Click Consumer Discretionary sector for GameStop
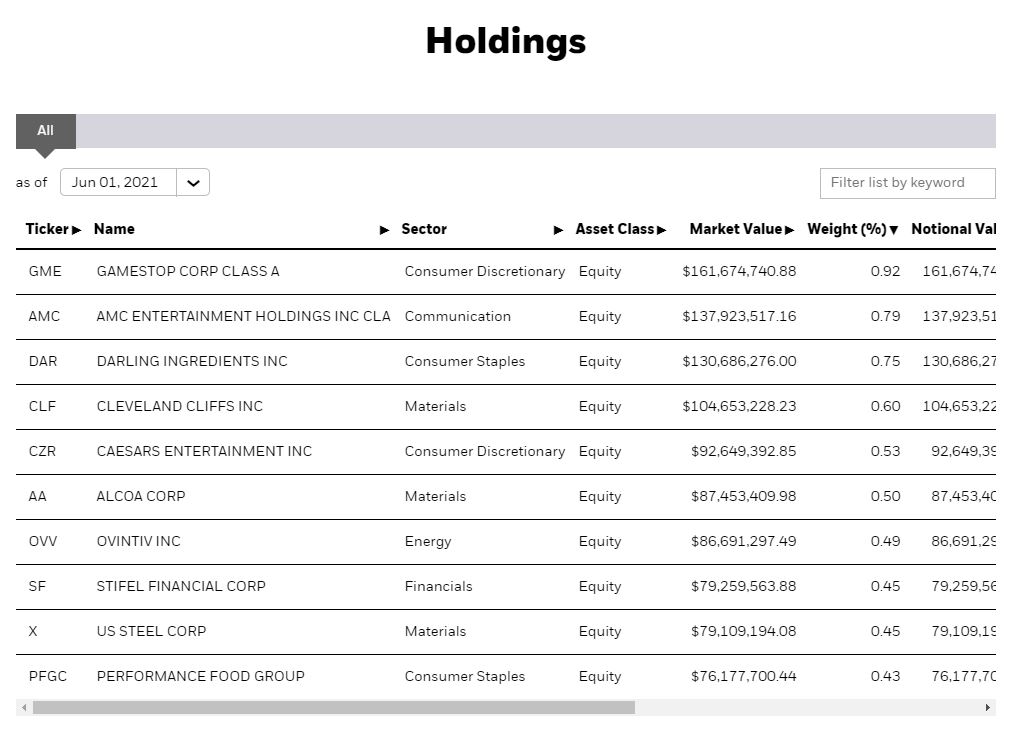1014x730 pixels. click(485, 272)
